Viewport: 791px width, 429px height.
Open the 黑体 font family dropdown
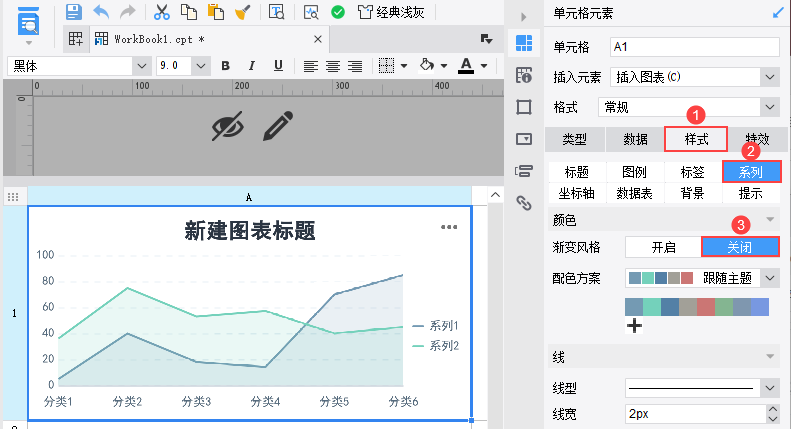(142, 66)
